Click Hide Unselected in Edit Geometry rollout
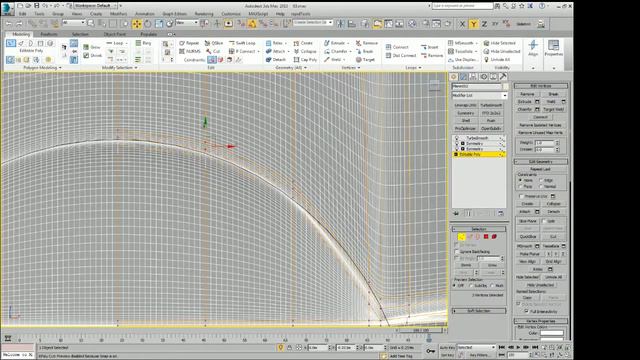The height and width of the screenshot is (360, 640). tap(540, 285)
